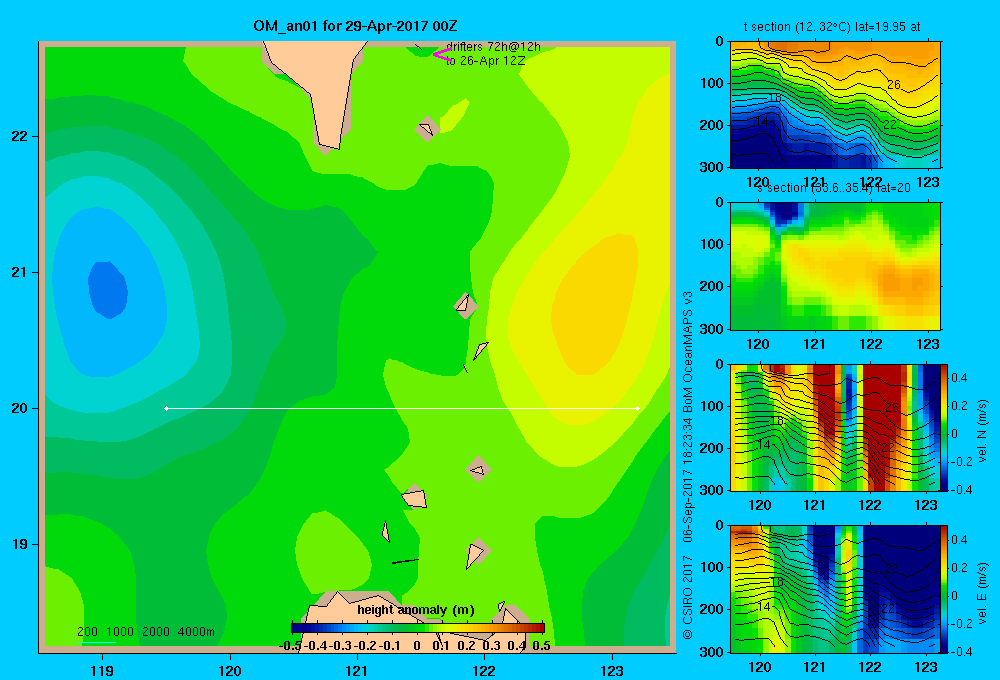Click the dark blue low-salinity patch in s section
Screen dimensions: 1000x680
pos(786,214)
